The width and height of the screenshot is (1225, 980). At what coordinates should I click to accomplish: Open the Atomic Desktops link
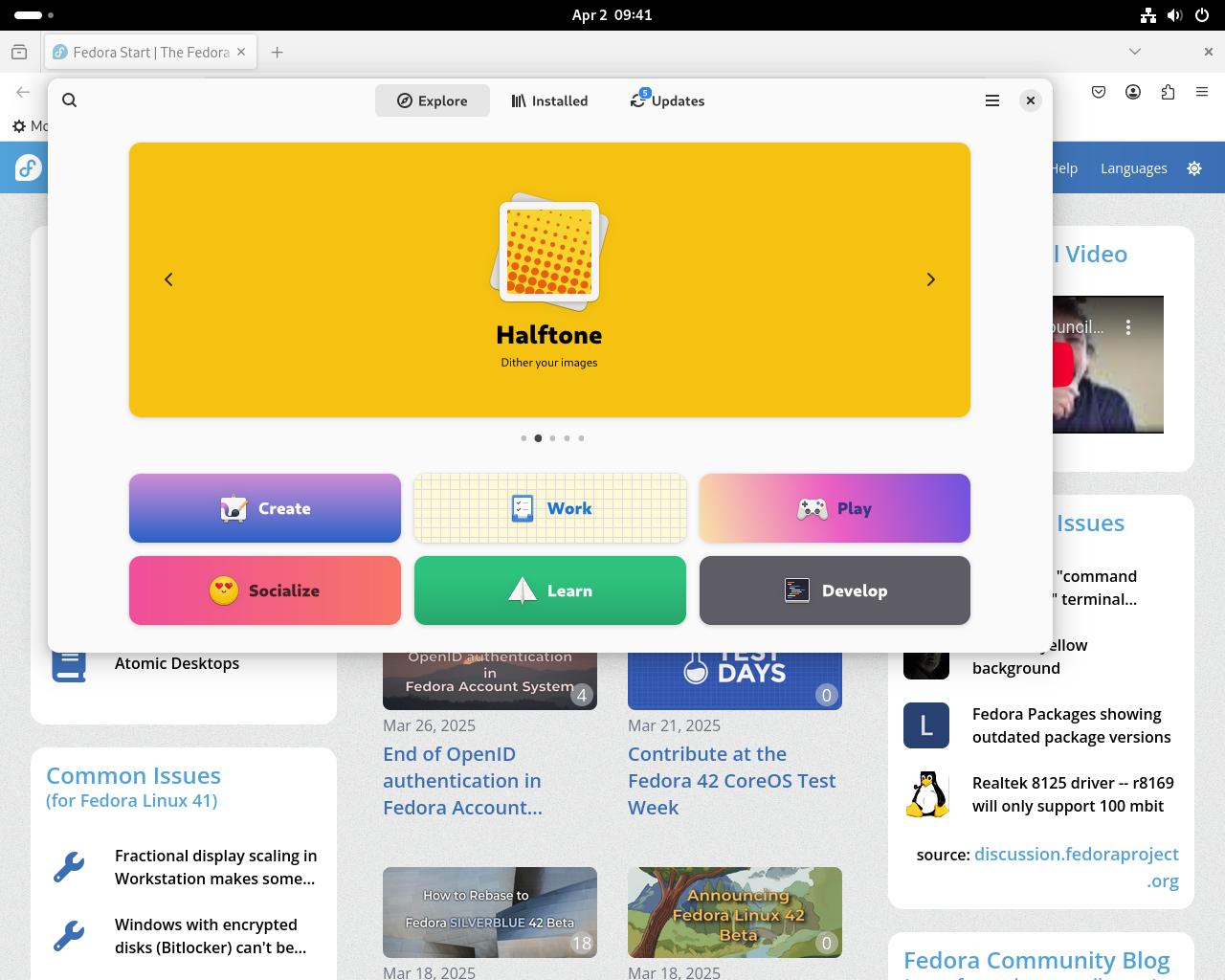tap(177, 663)
